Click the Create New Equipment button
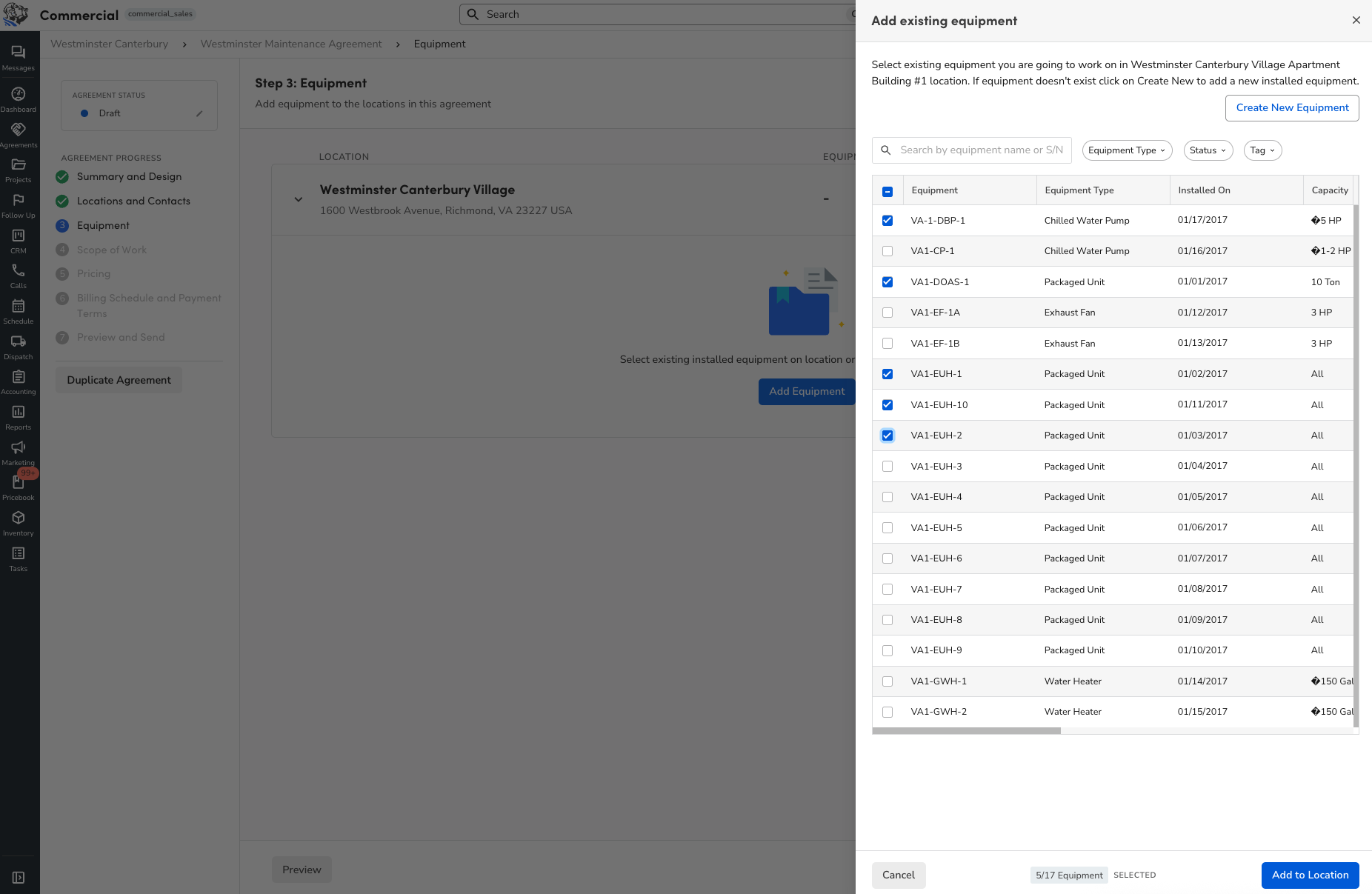The image size is (1372, 894). [1291, 107]
